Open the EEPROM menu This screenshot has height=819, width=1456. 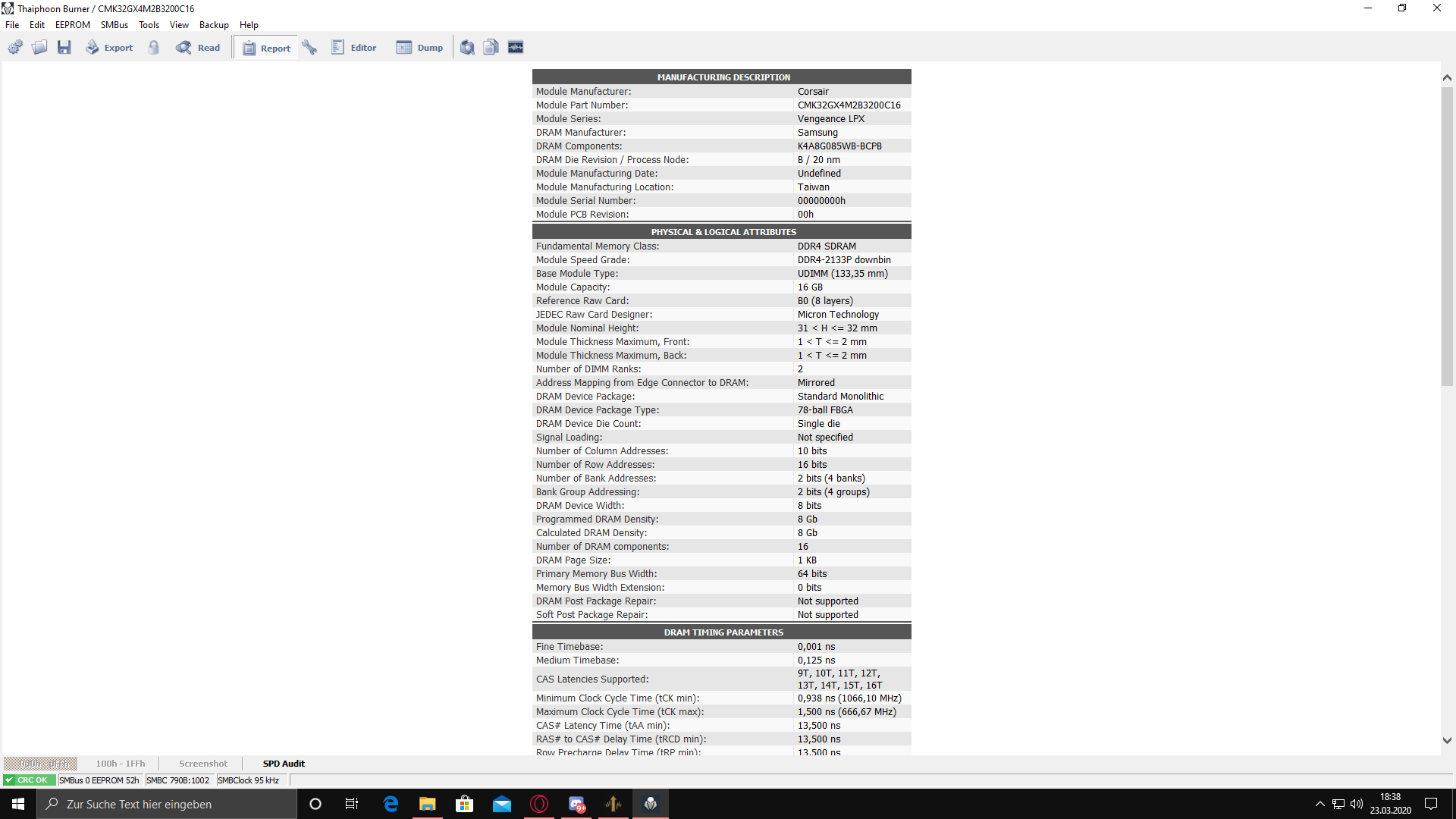[x=73, y=25]
